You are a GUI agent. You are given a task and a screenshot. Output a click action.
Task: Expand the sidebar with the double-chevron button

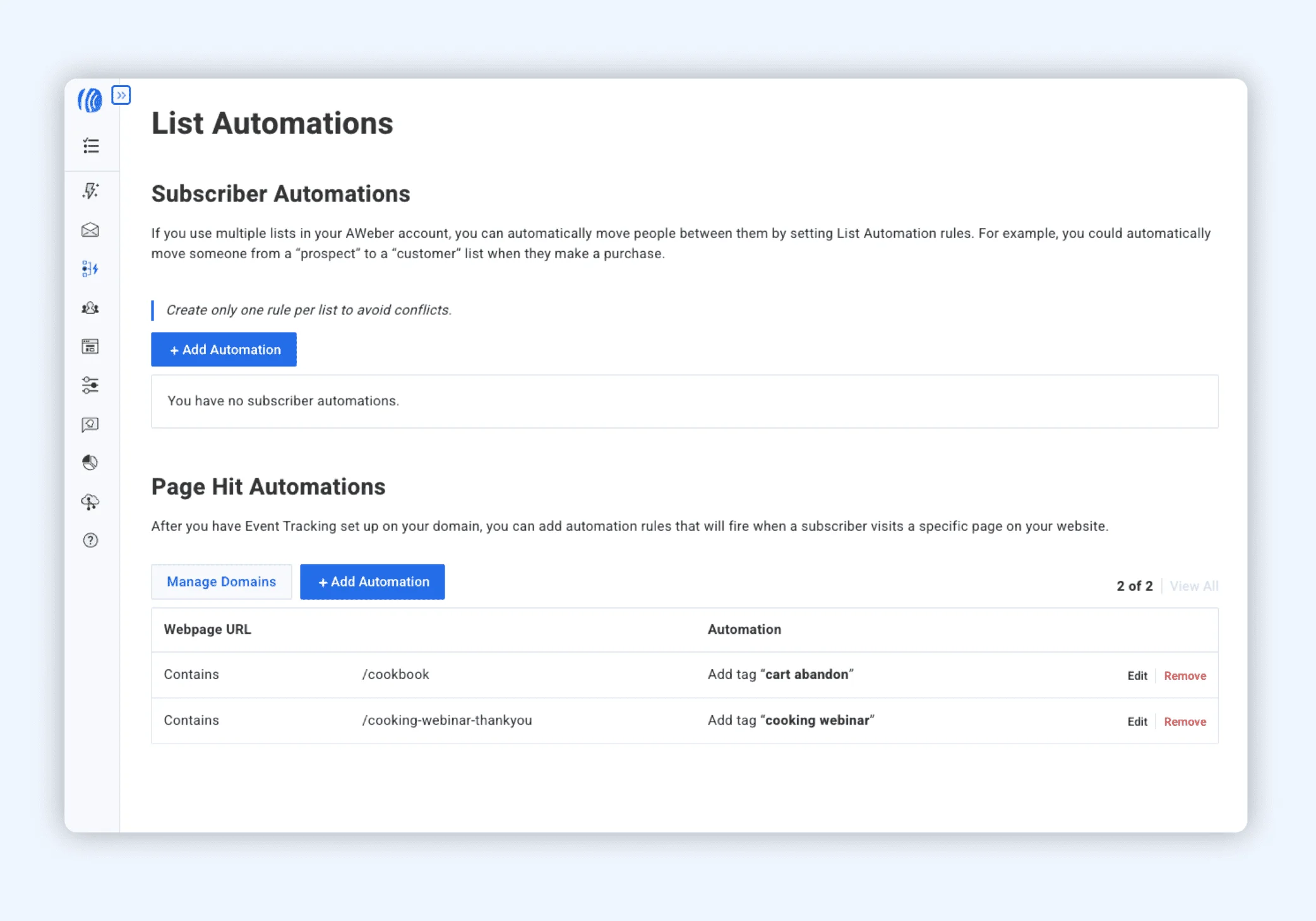click(x=121, y=95)
